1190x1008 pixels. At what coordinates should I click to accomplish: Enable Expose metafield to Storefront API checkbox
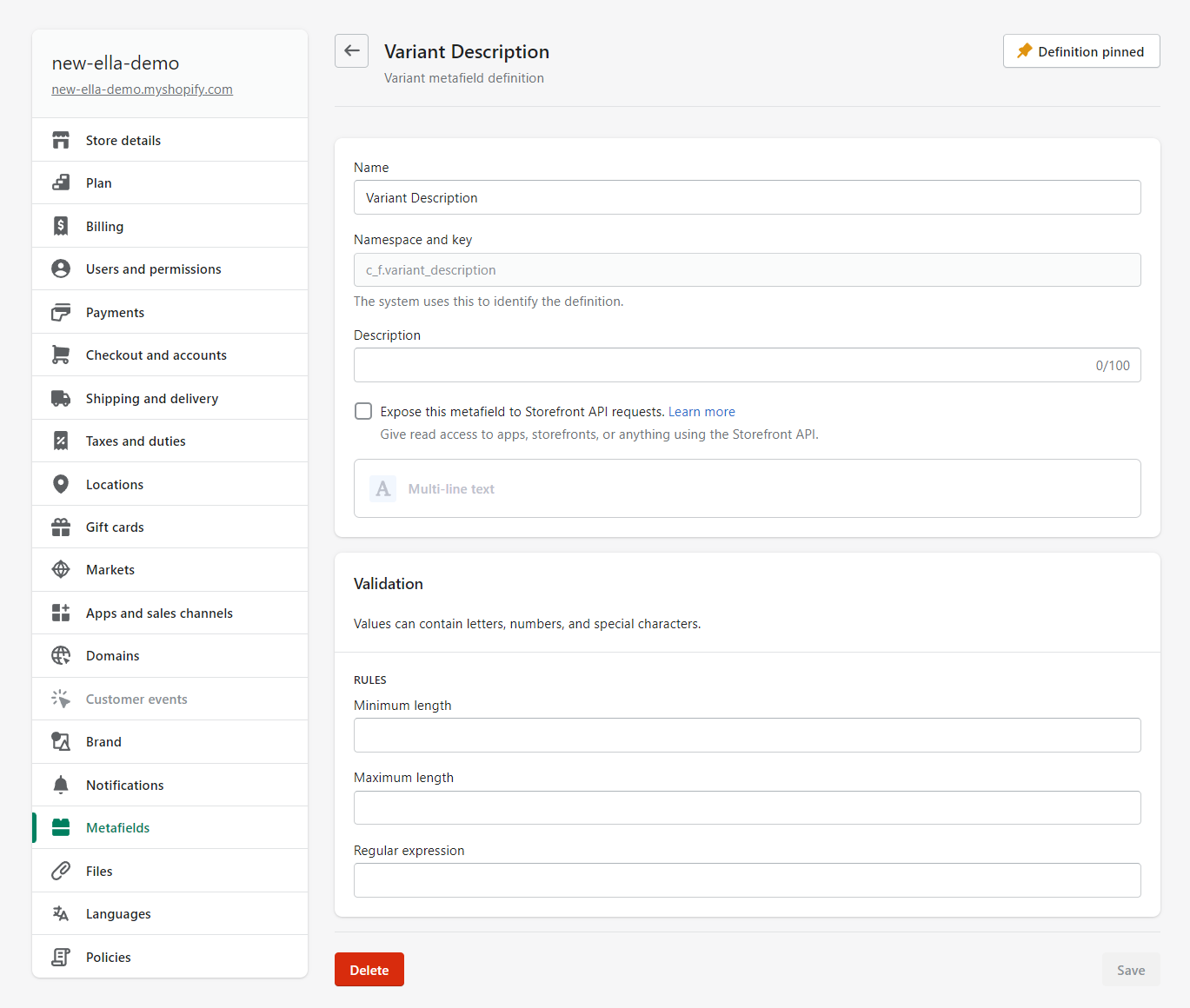363,412
